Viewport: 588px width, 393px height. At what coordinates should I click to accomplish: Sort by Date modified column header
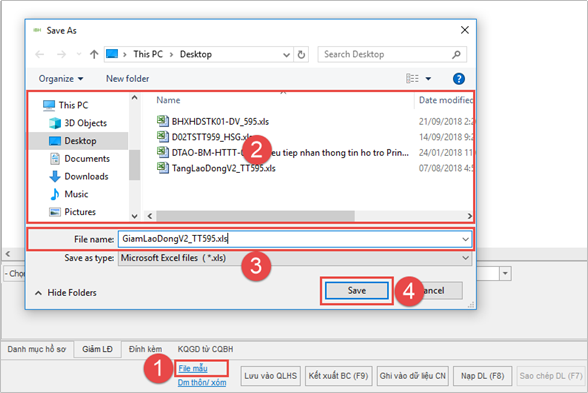(x=446, y=100)
